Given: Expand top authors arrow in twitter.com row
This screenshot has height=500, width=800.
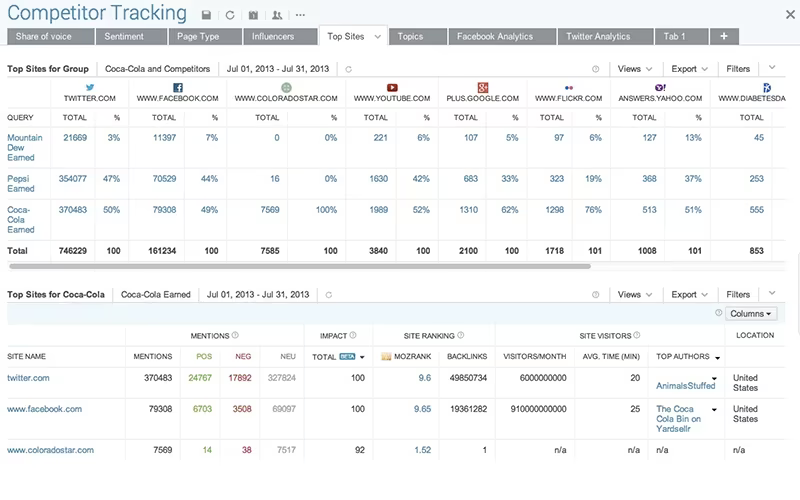Looking at the screenshot, I should tap(714, 379).
